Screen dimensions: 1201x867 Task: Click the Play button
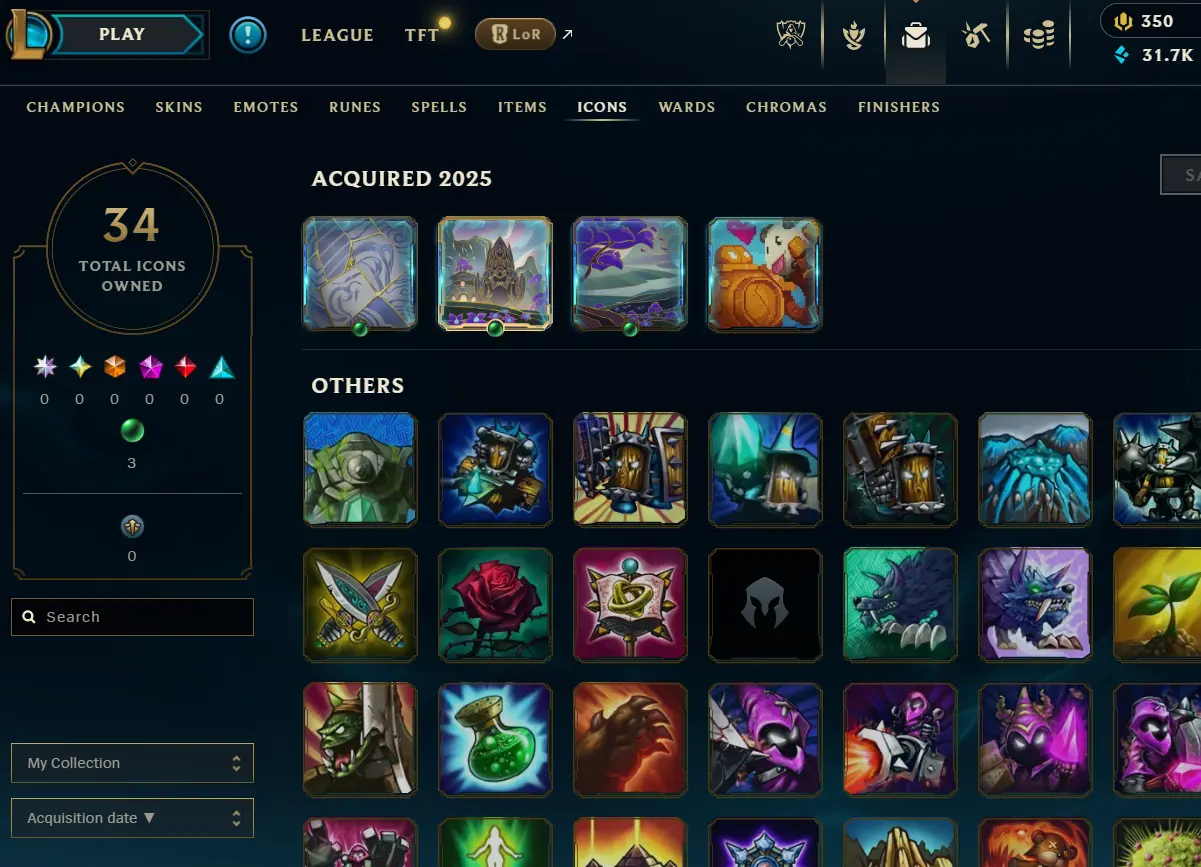click(x=122, y=35)
